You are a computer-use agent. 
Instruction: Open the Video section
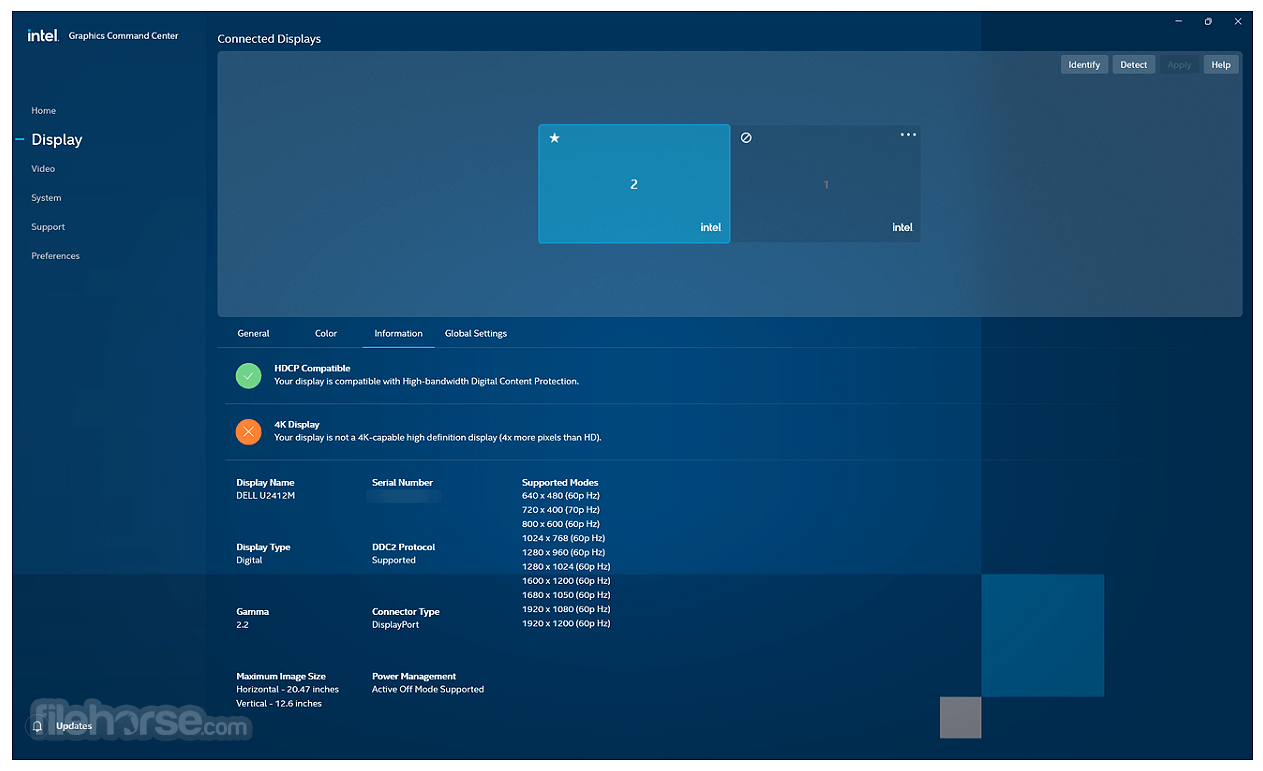[x=43, y=169]
